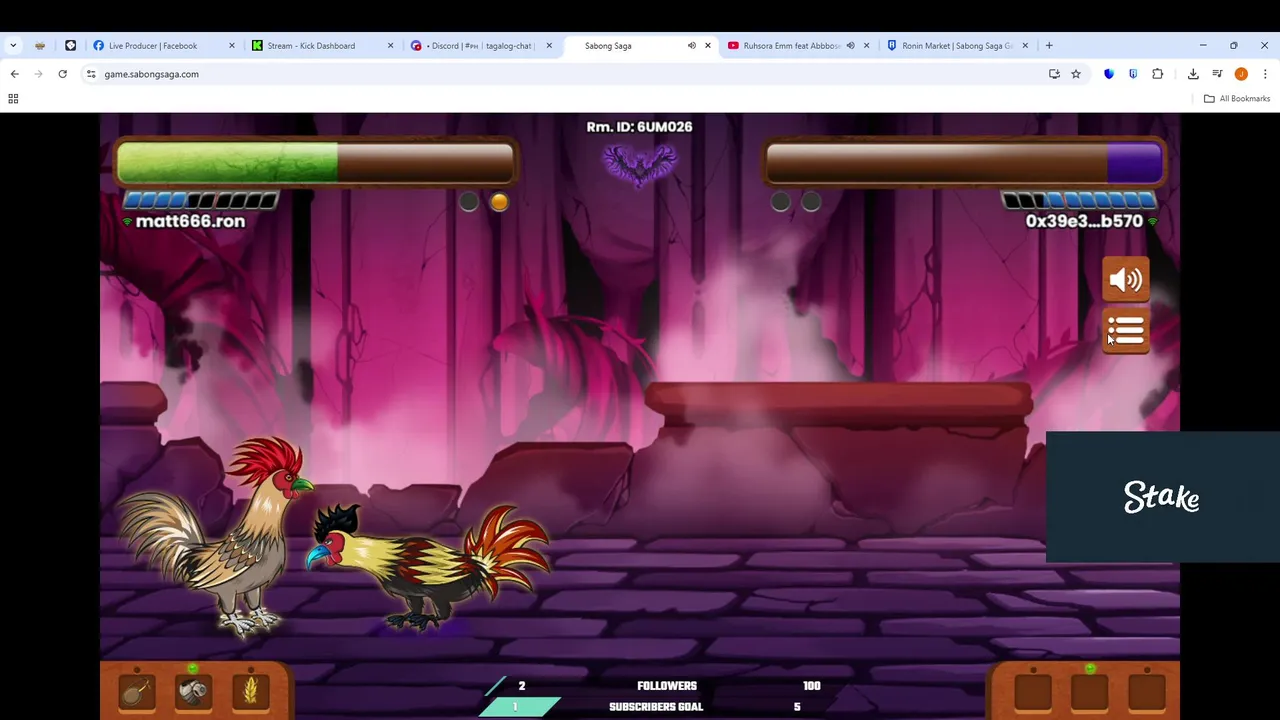
Task: Click the pinned tab with white square icon
Action: [x=70, y=45]
